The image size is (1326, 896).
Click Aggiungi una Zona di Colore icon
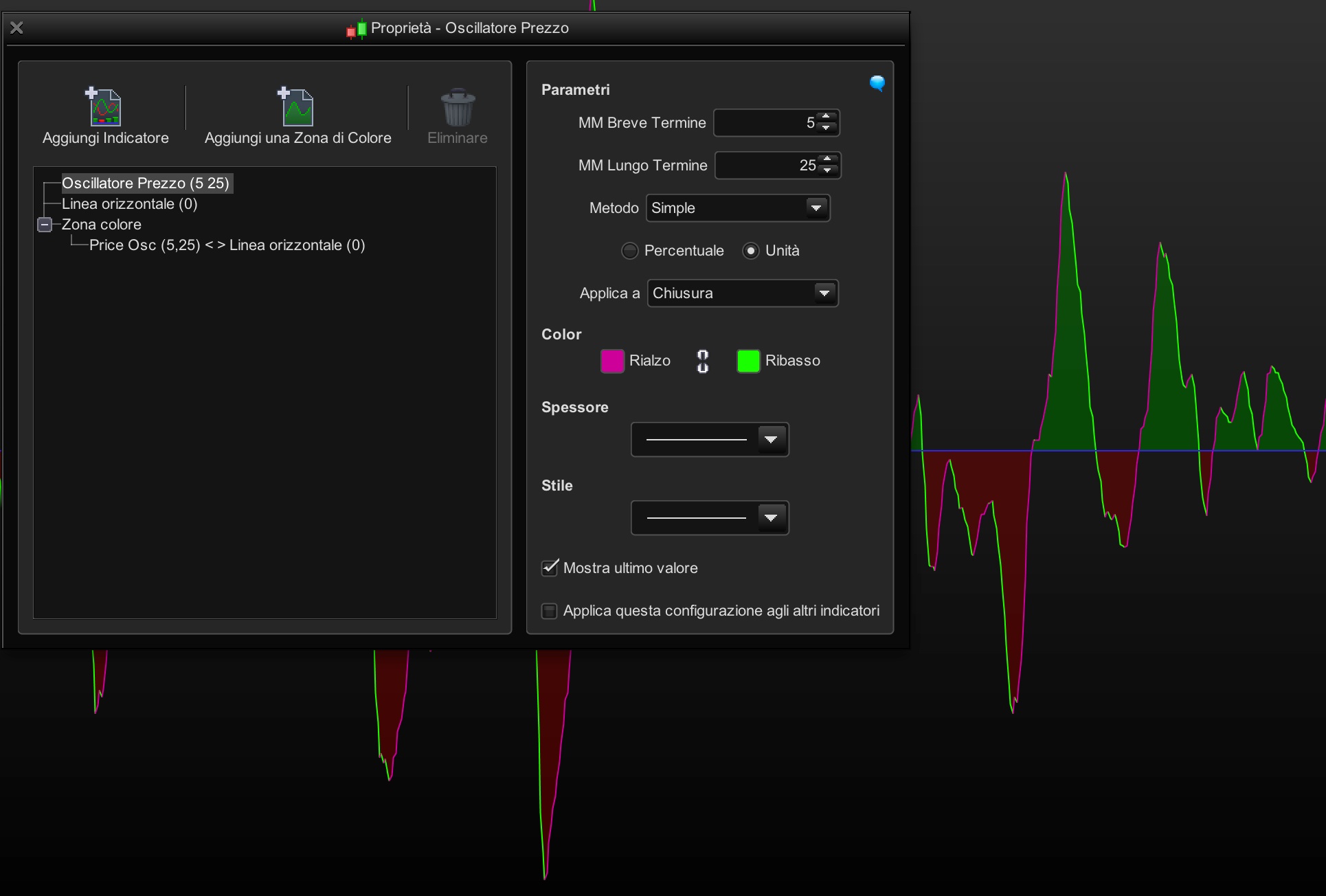297,107
